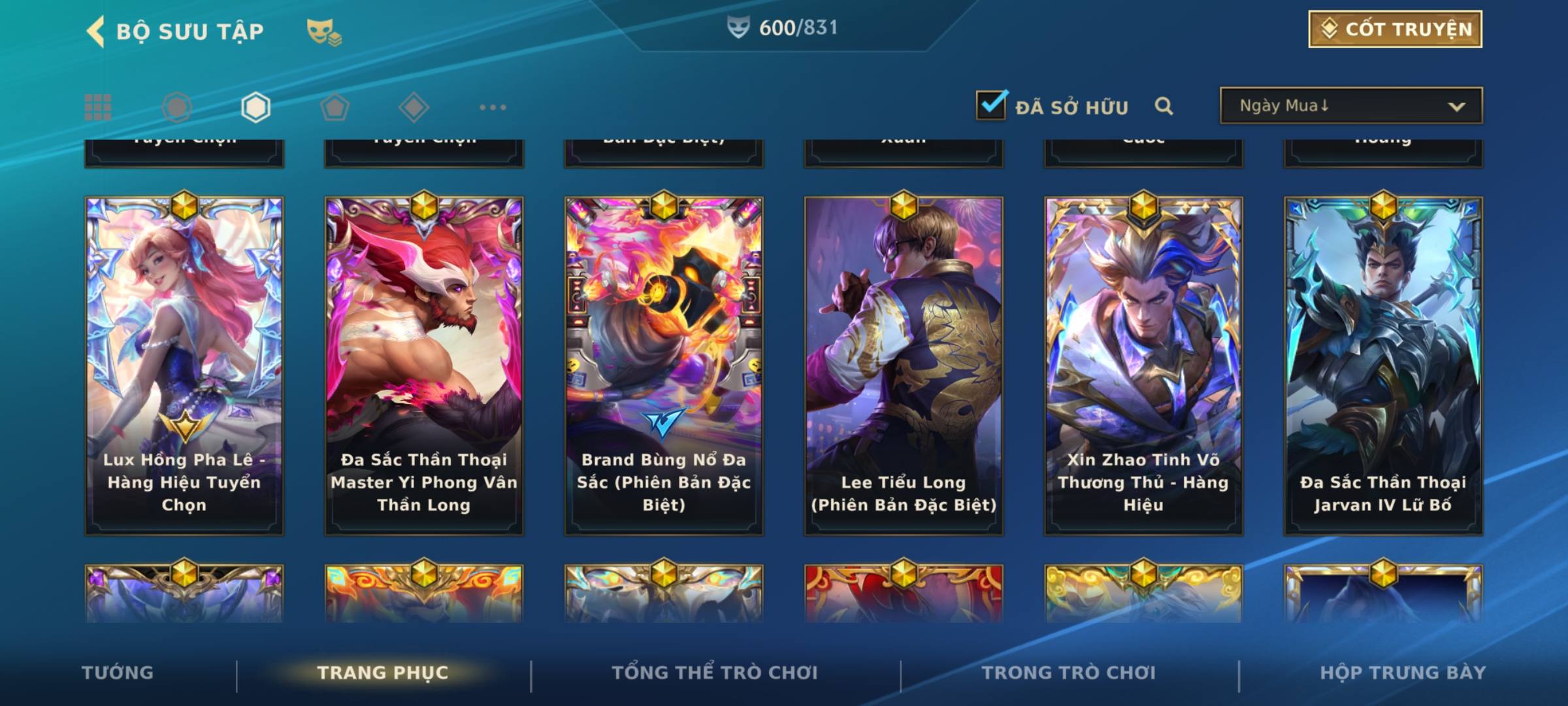Select the Xin Zhao Tinh Võ Thương Thủ skin
The height and width of the screenshot is (706, 1568).
point(1143,366)
